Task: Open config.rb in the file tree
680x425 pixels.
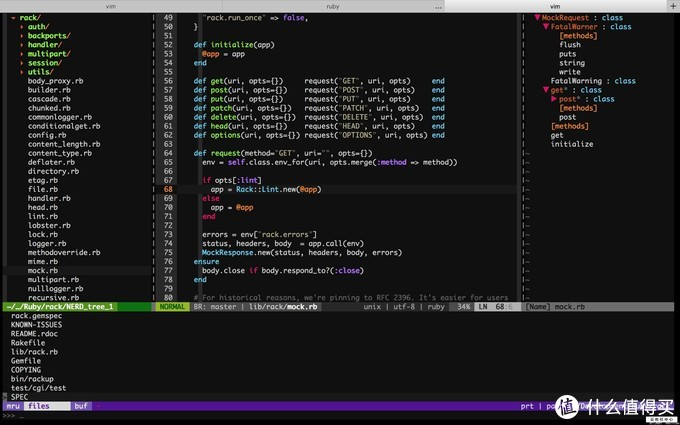Action: point(47,135)
